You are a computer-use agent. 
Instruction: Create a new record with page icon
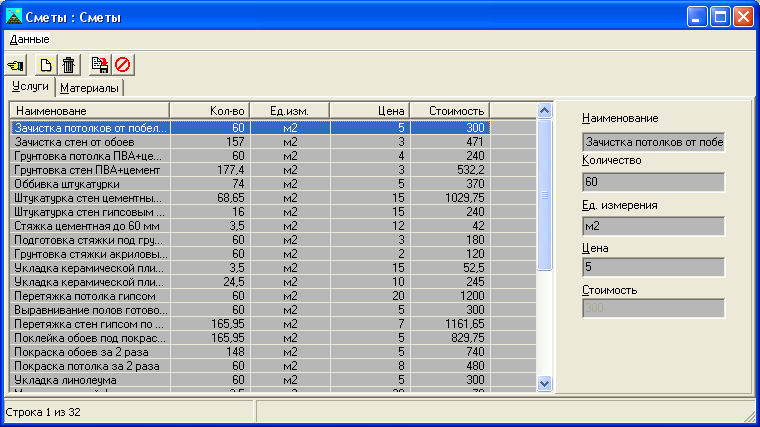(x=46, y=65)
